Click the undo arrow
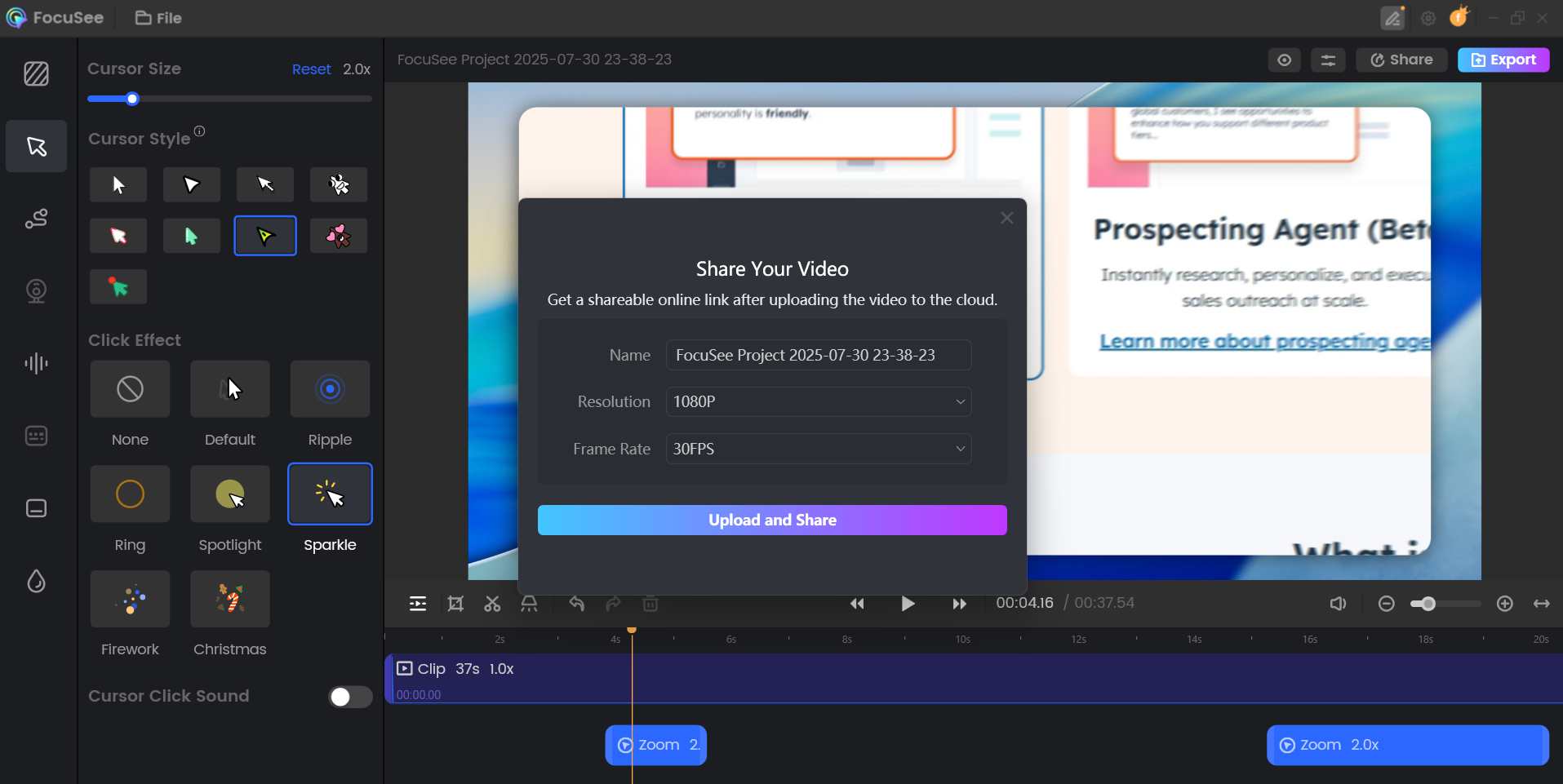This screenshot has height=784, width=1563. (x=577, y=604)
